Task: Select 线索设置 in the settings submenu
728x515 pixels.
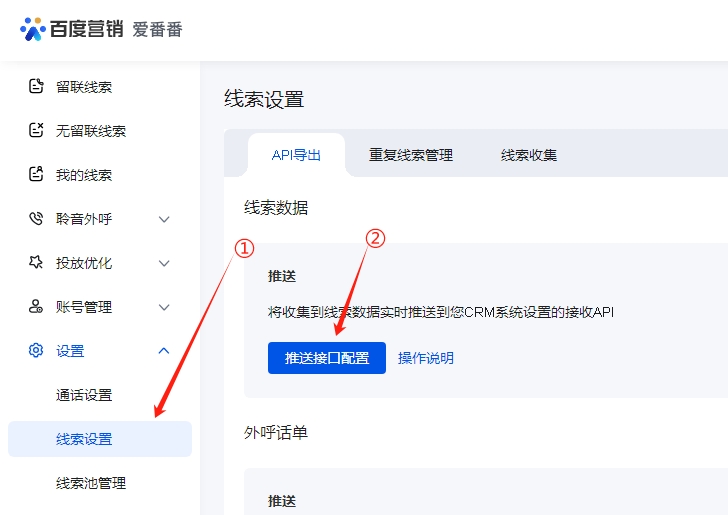Action: pyautogui.click(x=84, y=439)
